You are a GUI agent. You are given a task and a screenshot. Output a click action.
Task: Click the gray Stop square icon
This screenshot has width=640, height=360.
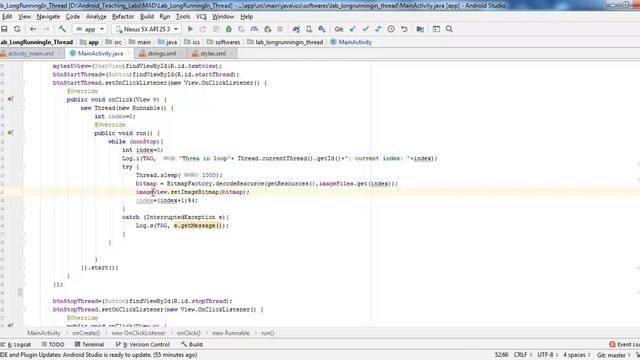[280, 29]
